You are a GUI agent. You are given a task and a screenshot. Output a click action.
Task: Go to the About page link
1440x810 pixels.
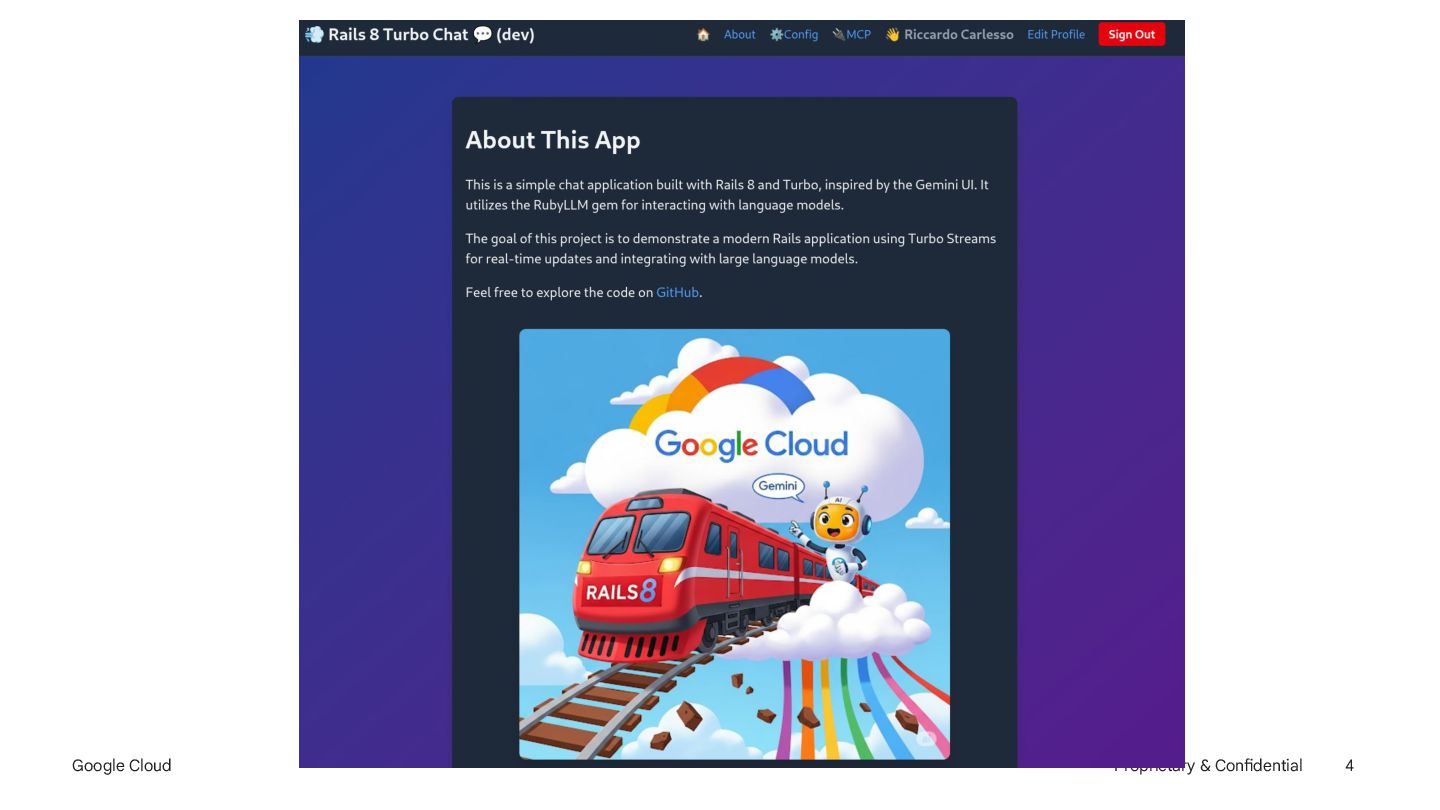740,35
